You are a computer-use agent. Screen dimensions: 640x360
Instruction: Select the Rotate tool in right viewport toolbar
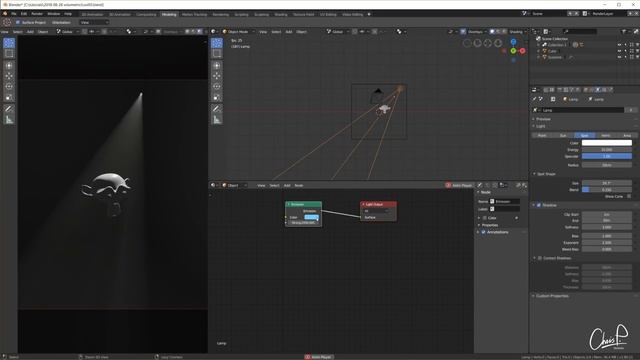tap(217, 87)
